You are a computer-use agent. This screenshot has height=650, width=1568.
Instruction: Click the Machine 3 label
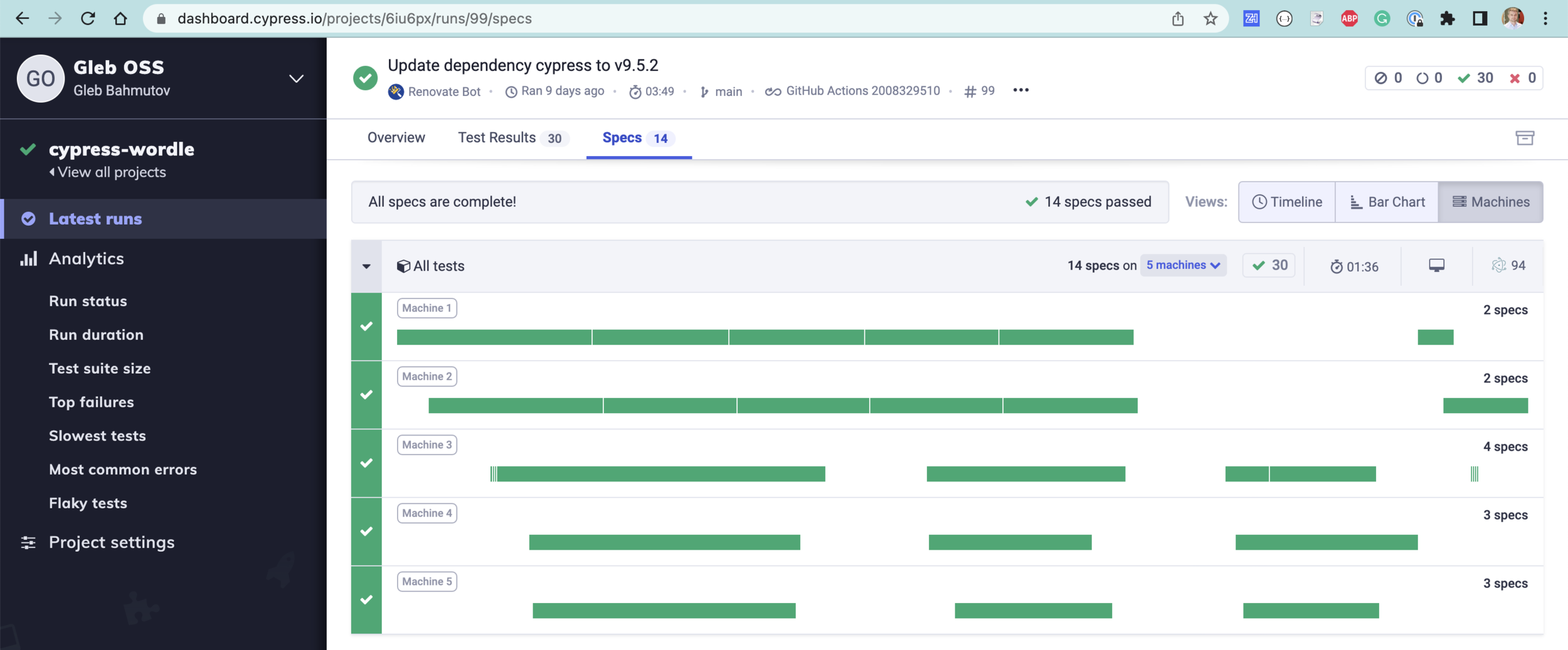pyautogui.click(x=427, y=445)
